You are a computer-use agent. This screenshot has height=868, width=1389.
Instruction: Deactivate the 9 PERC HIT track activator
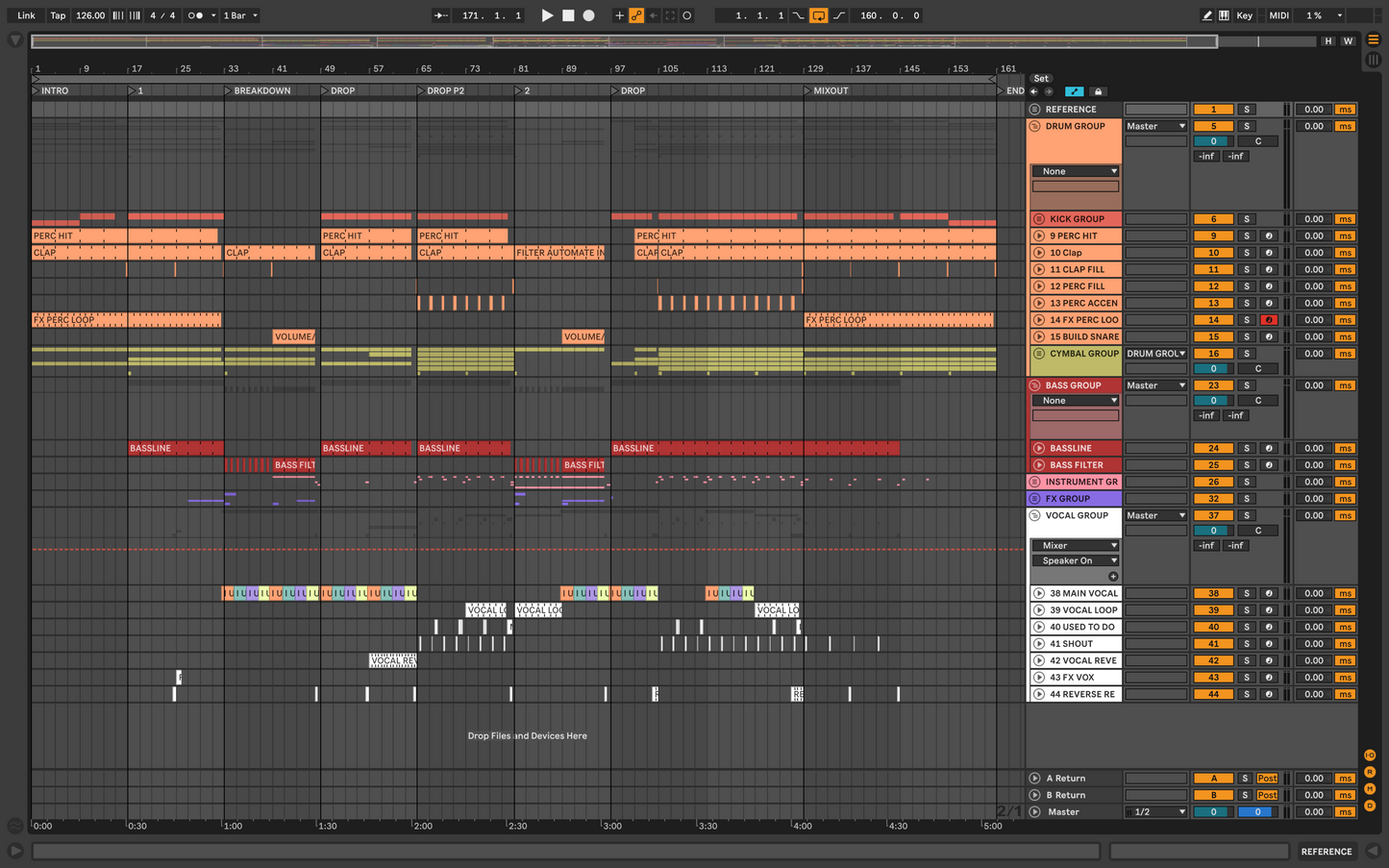pos(1214,236)
